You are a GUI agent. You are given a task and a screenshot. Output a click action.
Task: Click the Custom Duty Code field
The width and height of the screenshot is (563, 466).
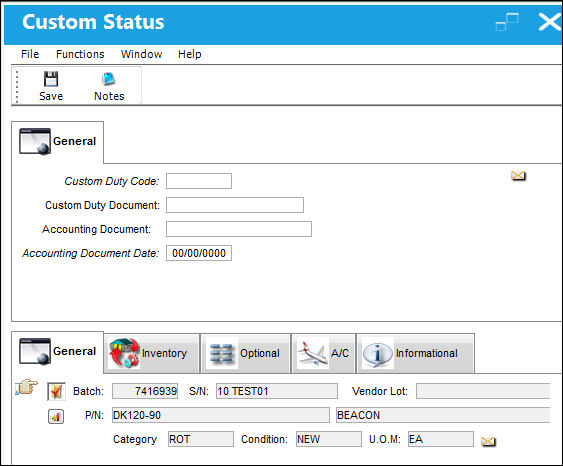point(199,181)
